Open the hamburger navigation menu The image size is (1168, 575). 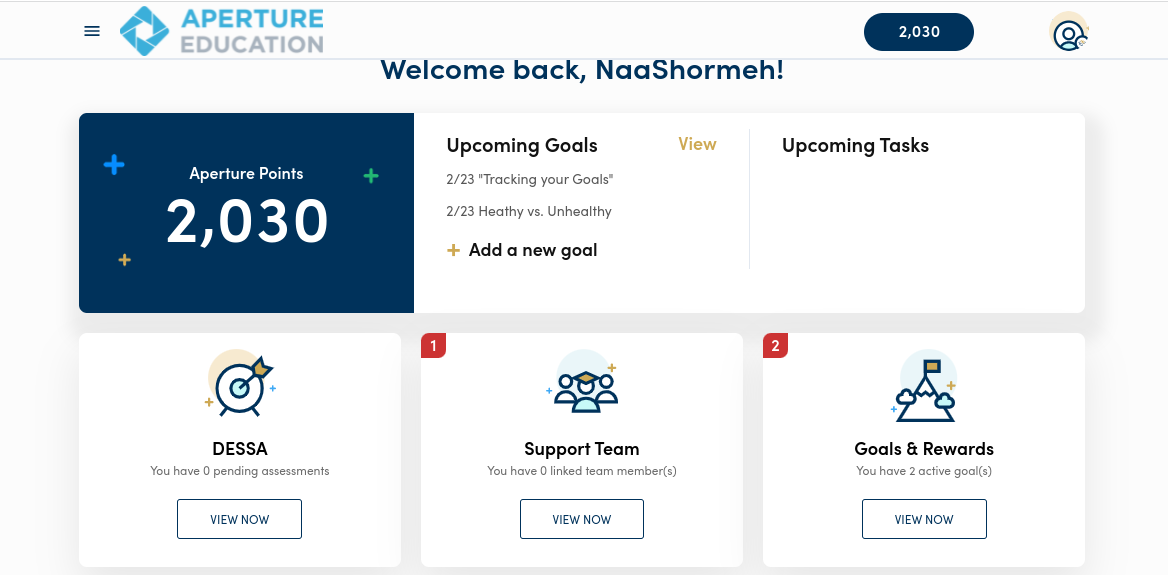tap(92, 31)
